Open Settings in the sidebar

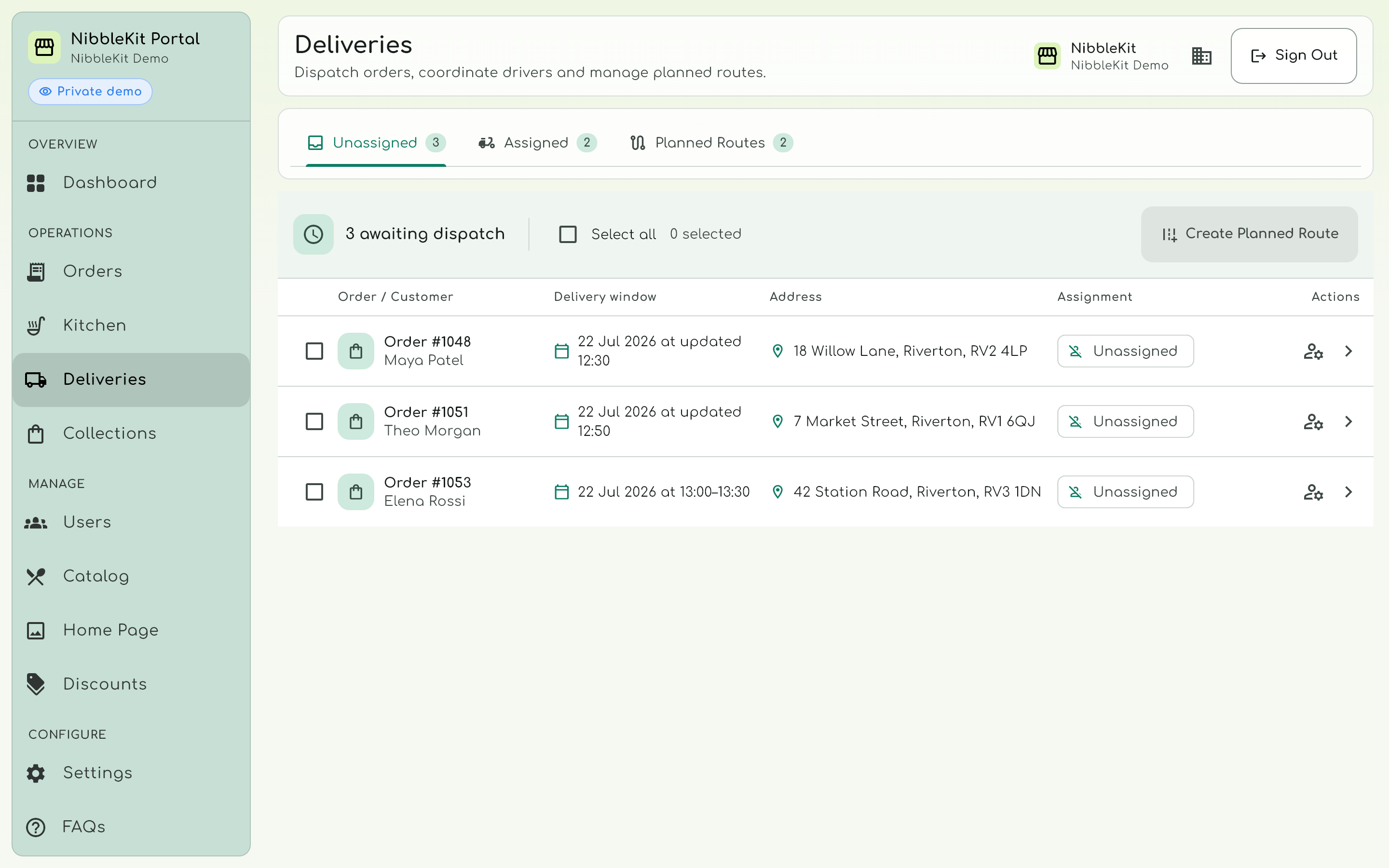pyautogui.click(x=131, y=773)
